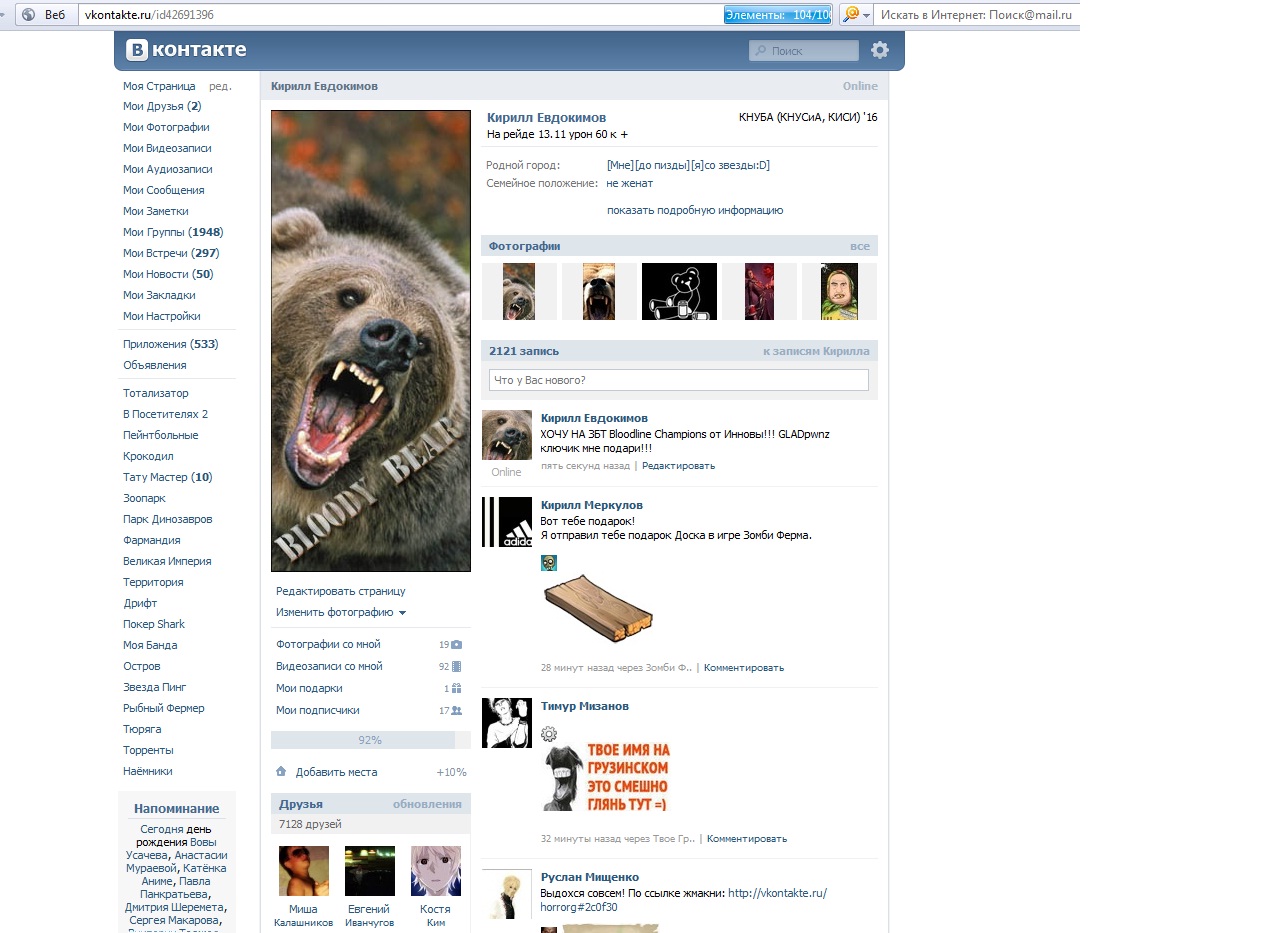
Task: Open the cartoon man with mustache thumbnail
Action: tap(839, 291)
